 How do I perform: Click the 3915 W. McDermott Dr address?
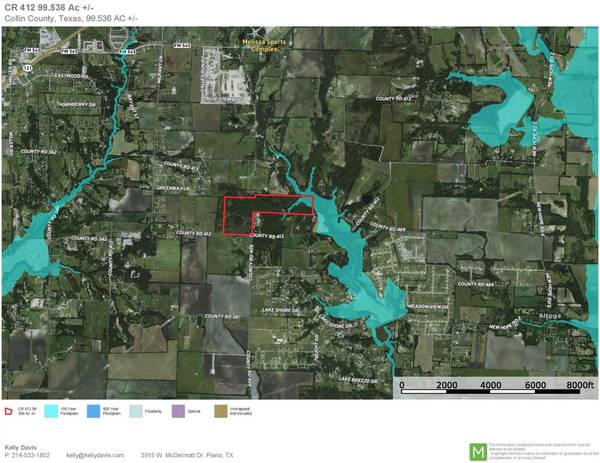[x=185, y=455]
